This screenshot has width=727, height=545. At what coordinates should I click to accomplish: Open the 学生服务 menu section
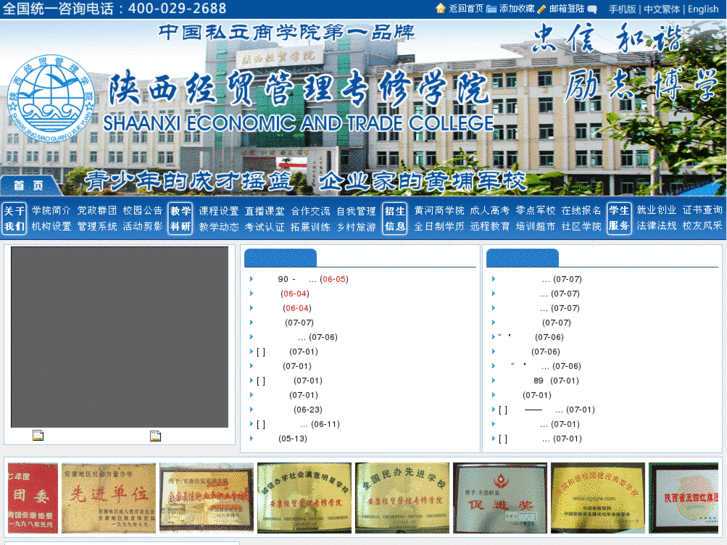(619, 218)
